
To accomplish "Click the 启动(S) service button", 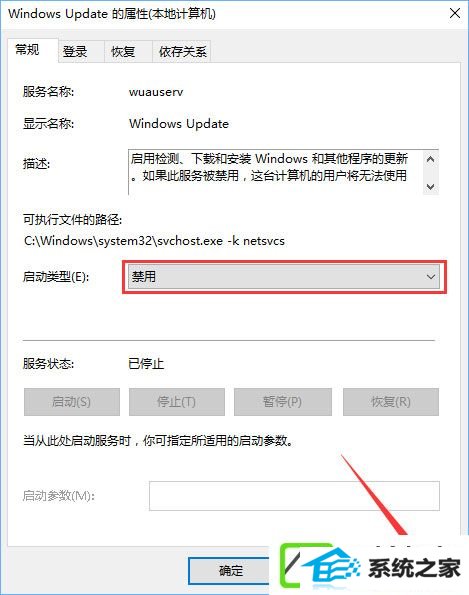I will pyautogui.click(x=72, y=401).
